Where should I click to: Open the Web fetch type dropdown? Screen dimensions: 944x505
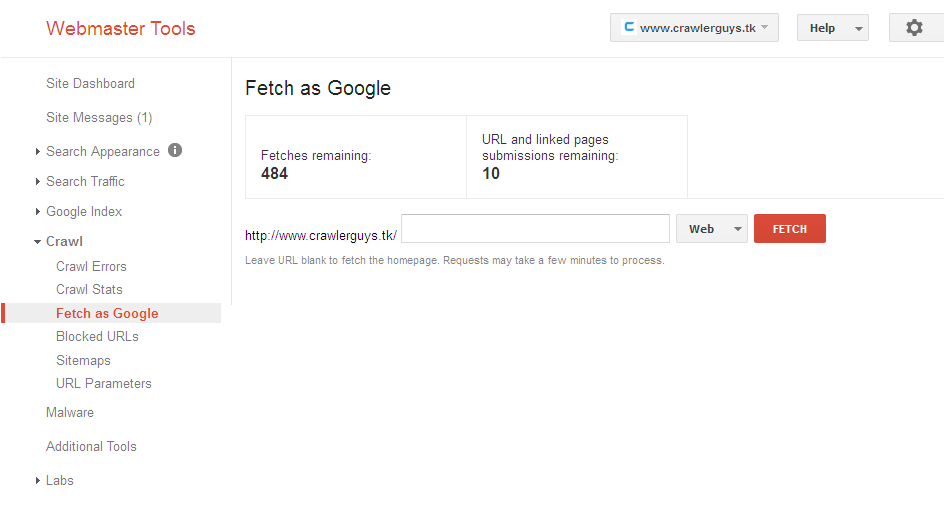coord(712,229)
